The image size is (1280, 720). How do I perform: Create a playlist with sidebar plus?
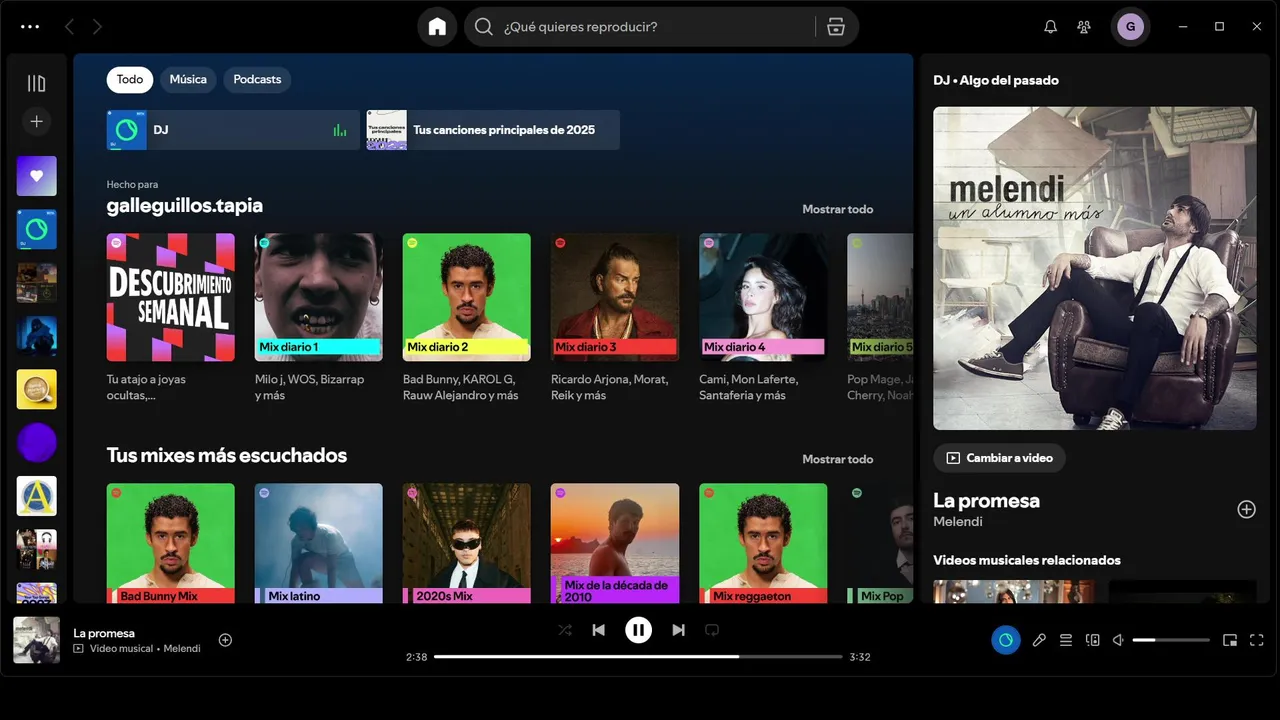click(37, 121)
